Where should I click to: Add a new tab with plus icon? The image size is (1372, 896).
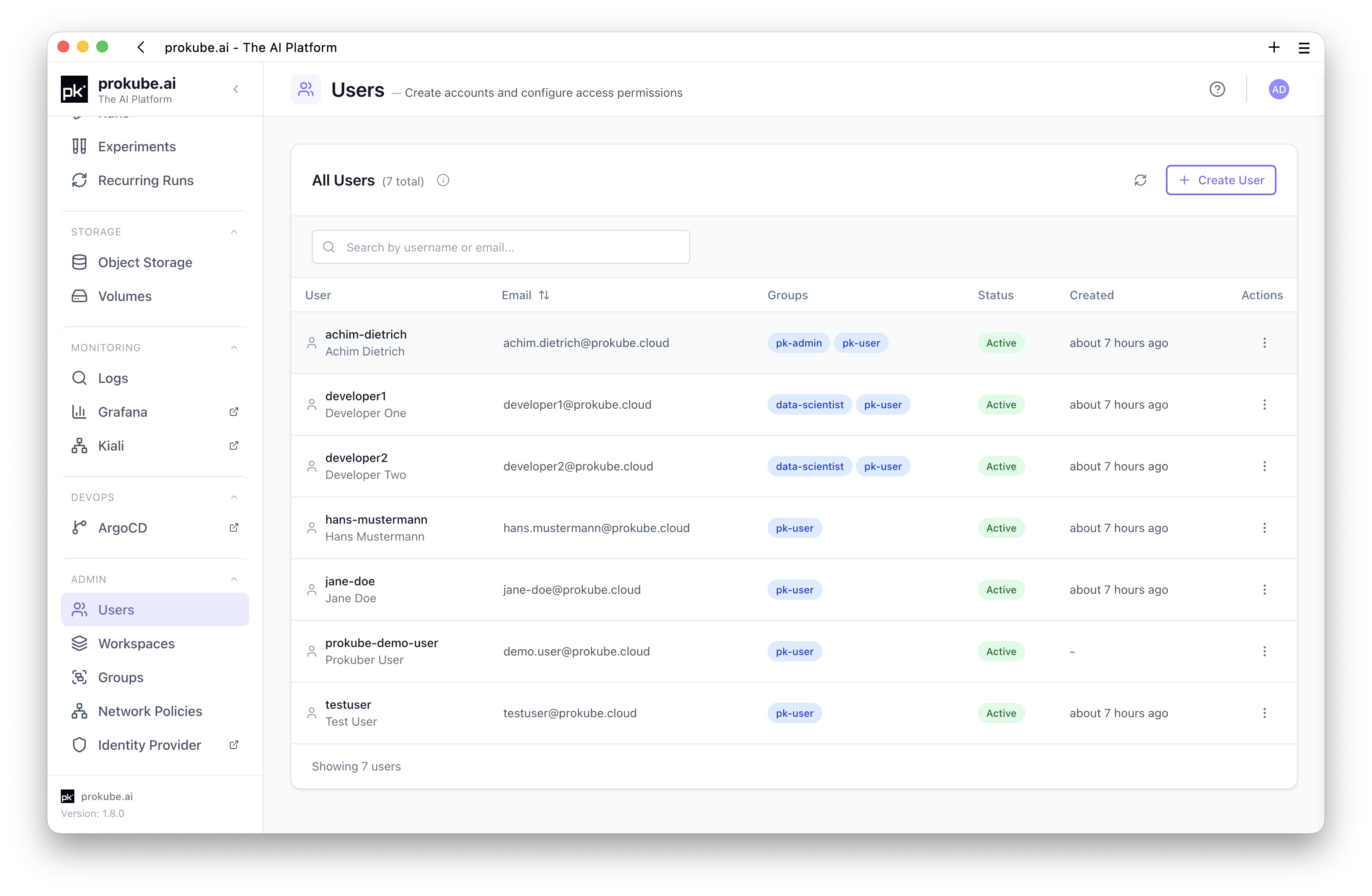[1274, 47]
